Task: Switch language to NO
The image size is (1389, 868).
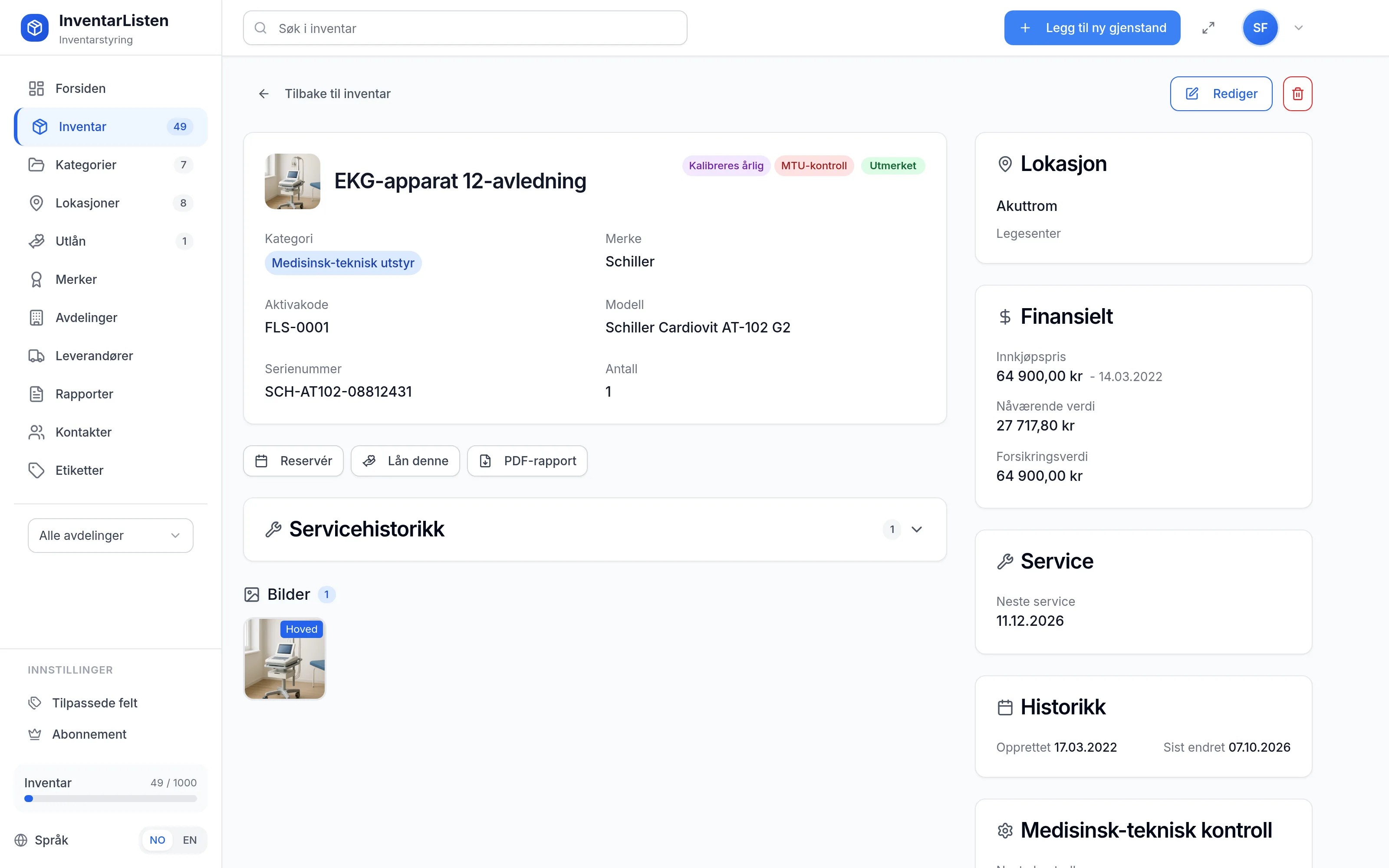Action: 157,840
